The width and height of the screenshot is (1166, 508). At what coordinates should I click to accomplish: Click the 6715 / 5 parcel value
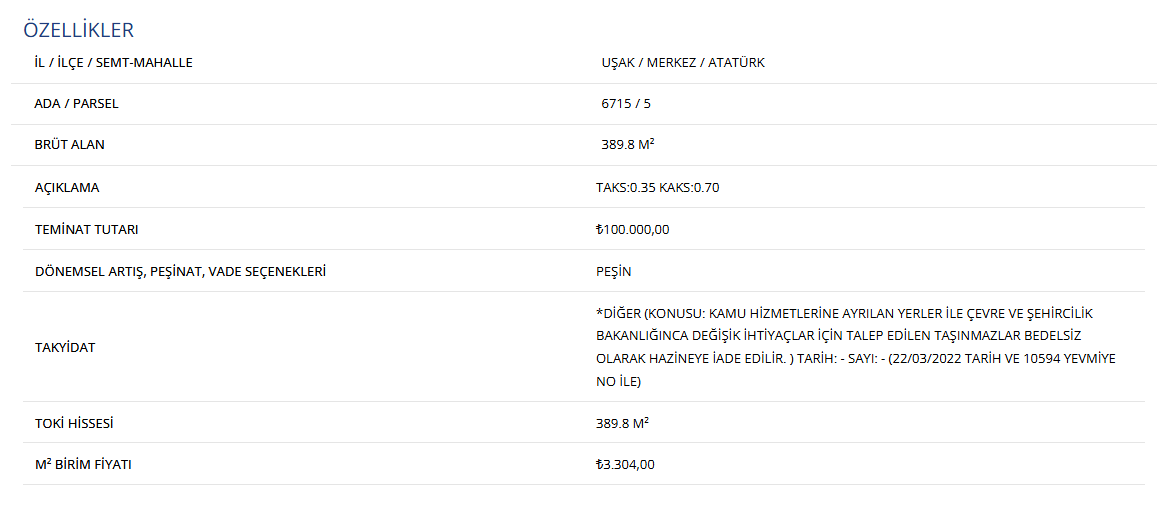625,104
